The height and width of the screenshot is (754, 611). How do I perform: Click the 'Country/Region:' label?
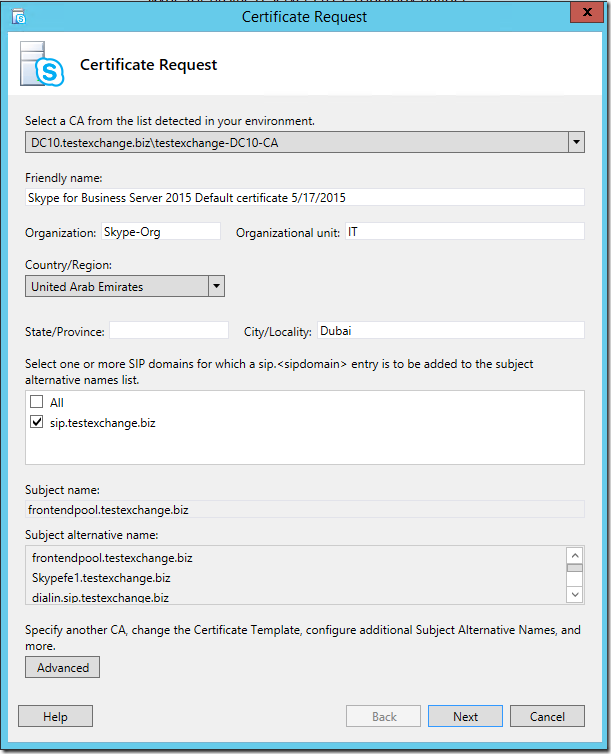[68, 265]
